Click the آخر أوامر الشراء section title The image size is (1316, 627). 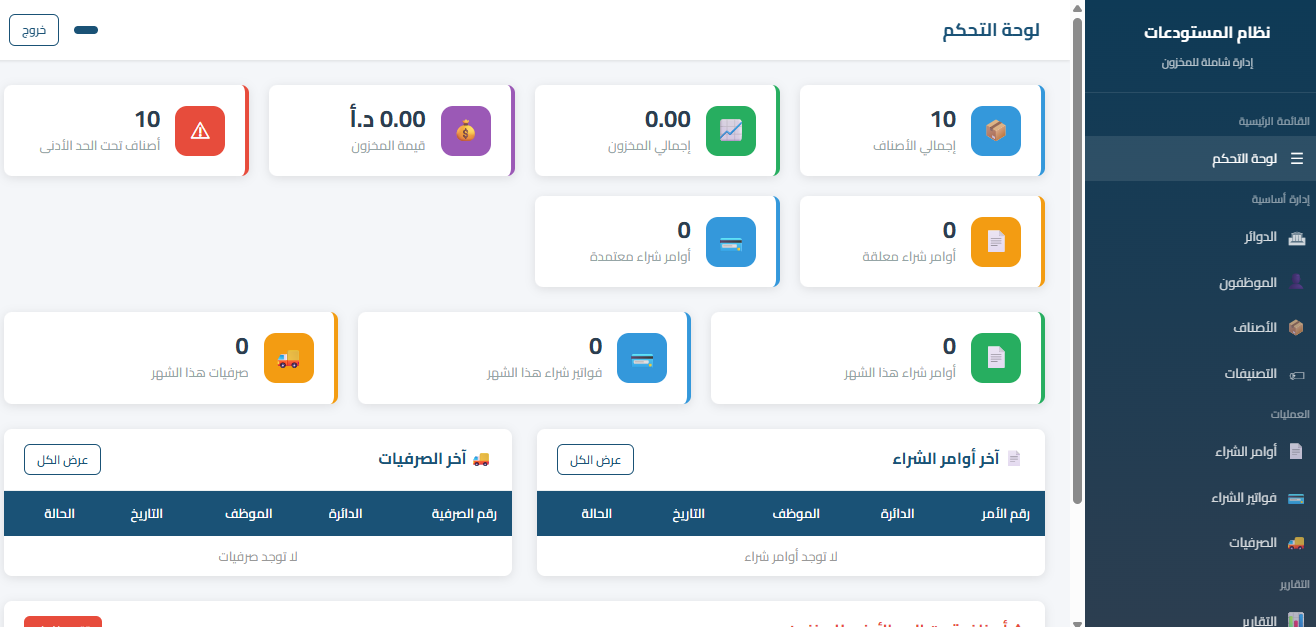click(946, 459)
